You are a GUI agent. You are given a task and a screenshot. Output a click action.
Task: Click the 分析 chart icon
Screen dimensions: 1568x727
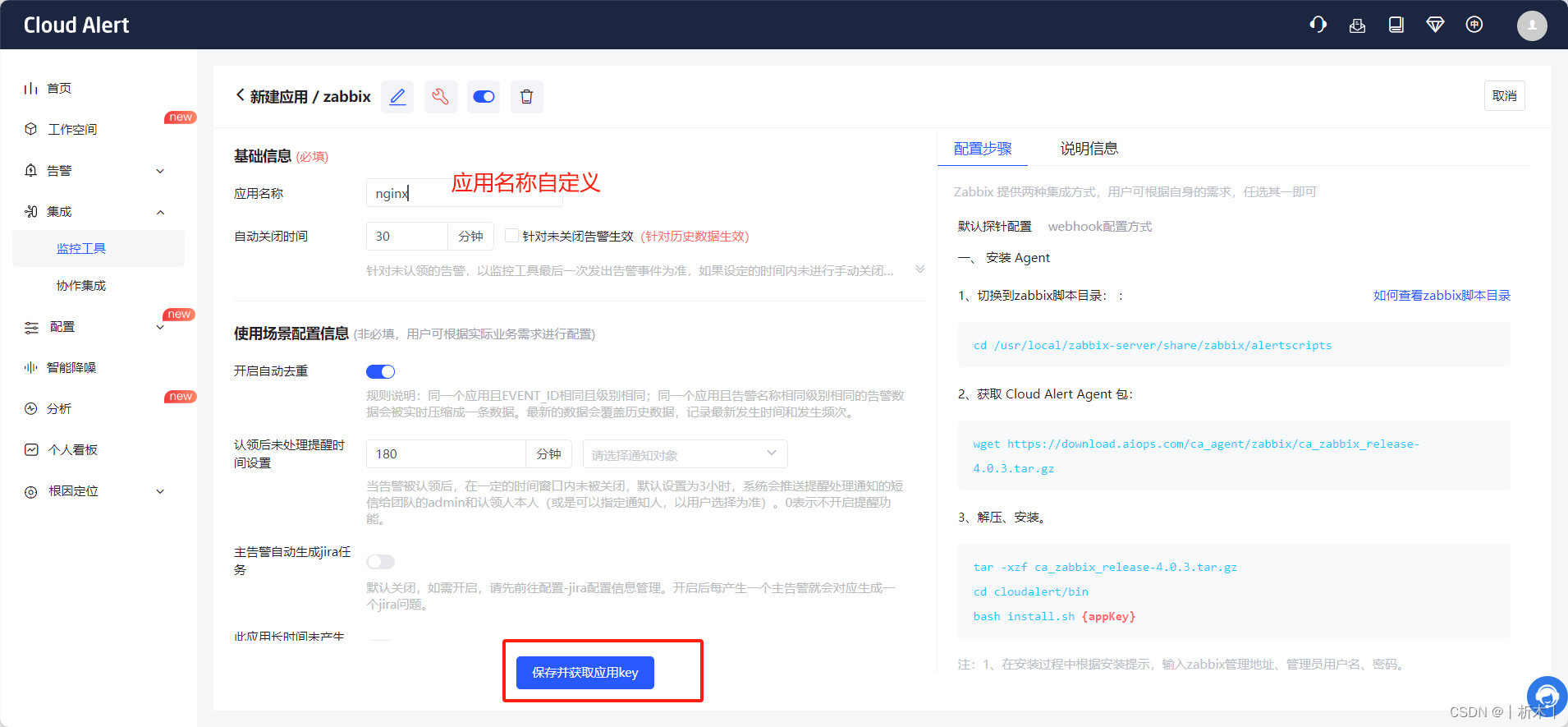pyautogui.click(x=31, y=408)
